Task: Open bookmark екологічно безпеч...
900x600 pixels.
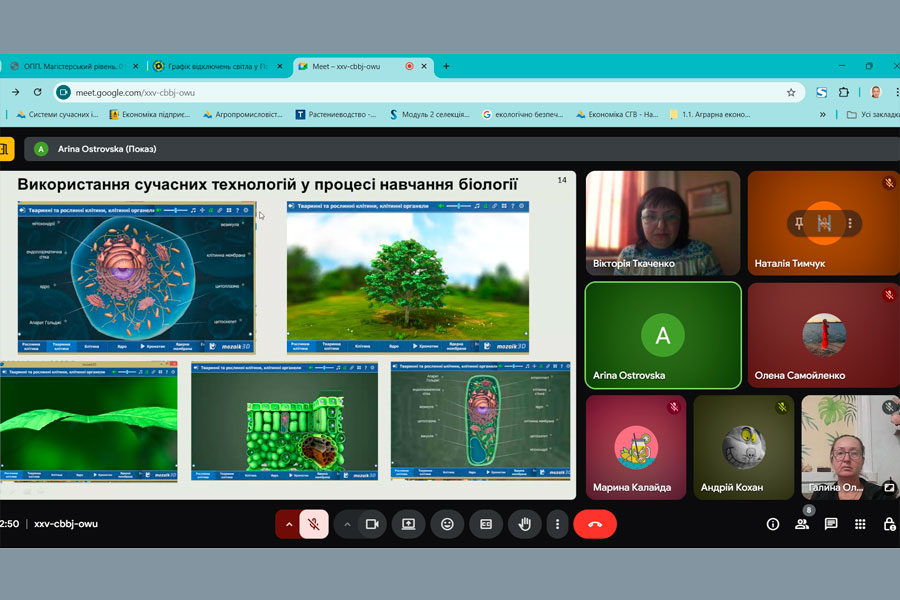Action: tap(523, 115)
